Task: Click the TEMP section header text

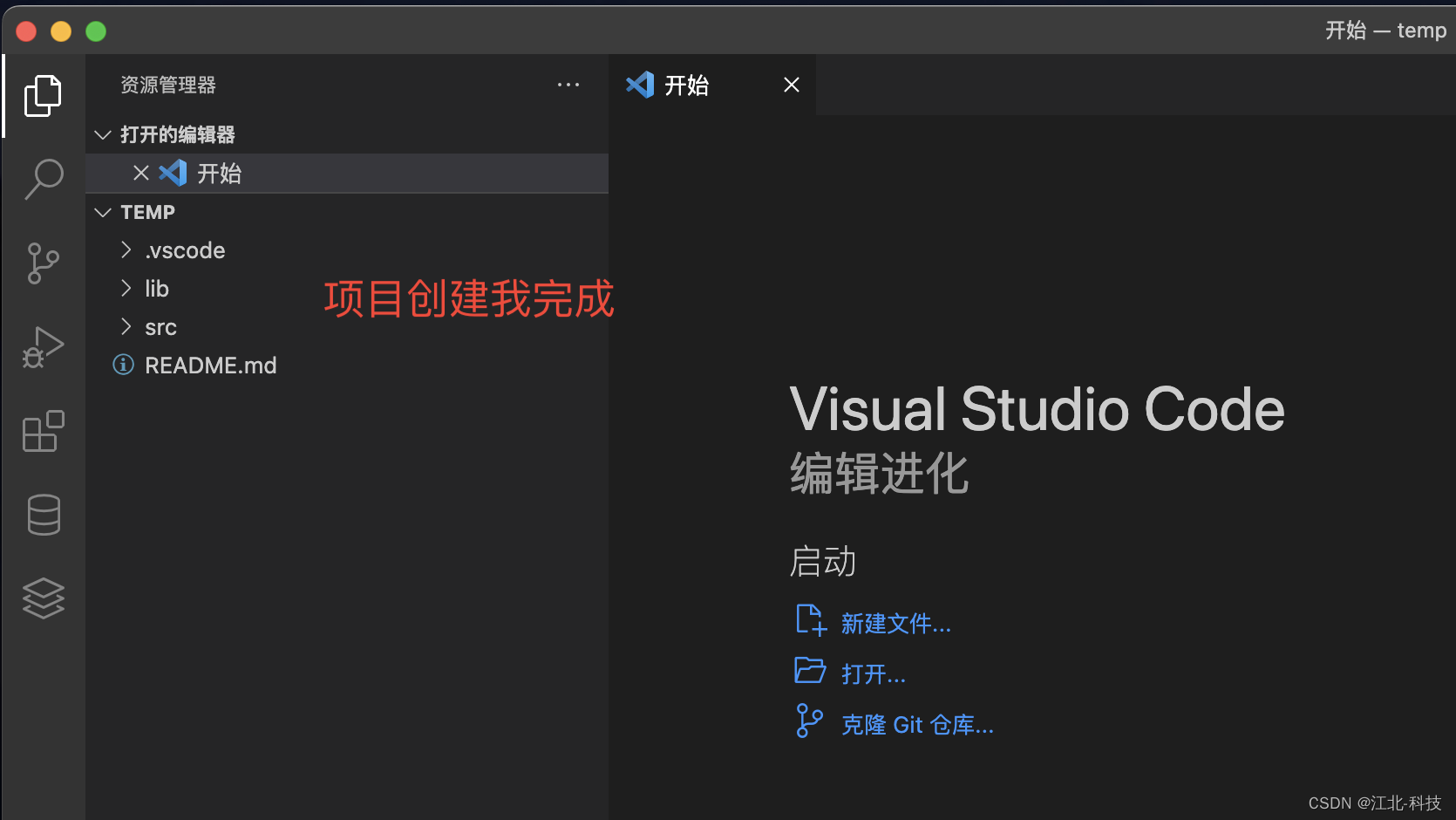Action: coord(148,212)
